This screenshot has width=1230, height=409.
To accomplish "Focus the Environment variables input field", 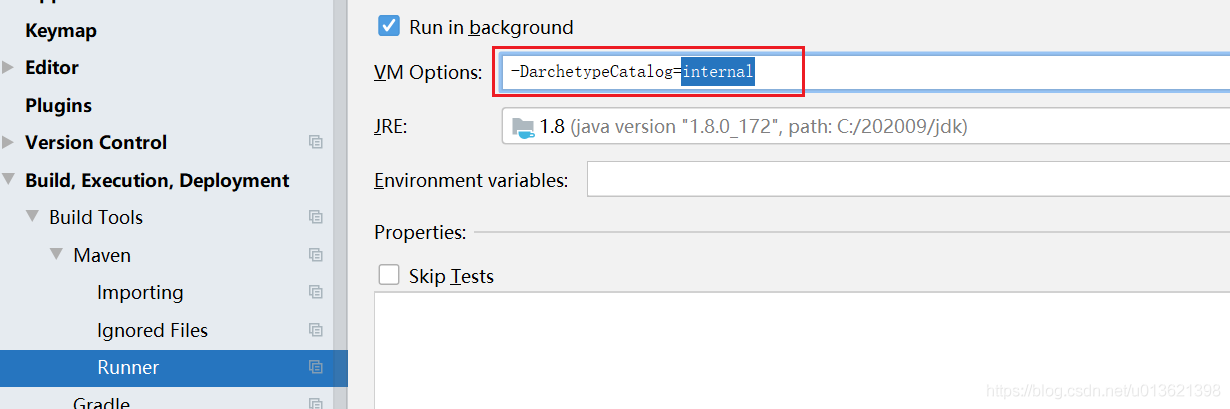I will pyautogui.click(x=908, y=181).
